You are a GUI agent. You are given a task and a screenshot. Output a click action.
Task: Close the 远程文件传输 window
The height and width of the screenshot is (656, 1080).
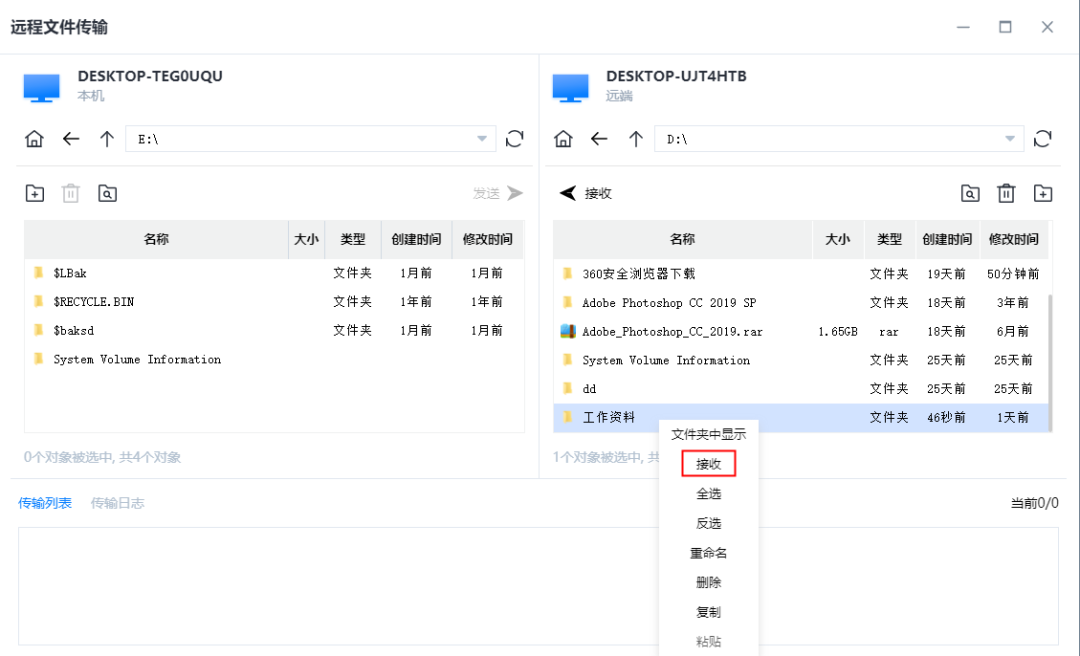(x=1047, y=27)
